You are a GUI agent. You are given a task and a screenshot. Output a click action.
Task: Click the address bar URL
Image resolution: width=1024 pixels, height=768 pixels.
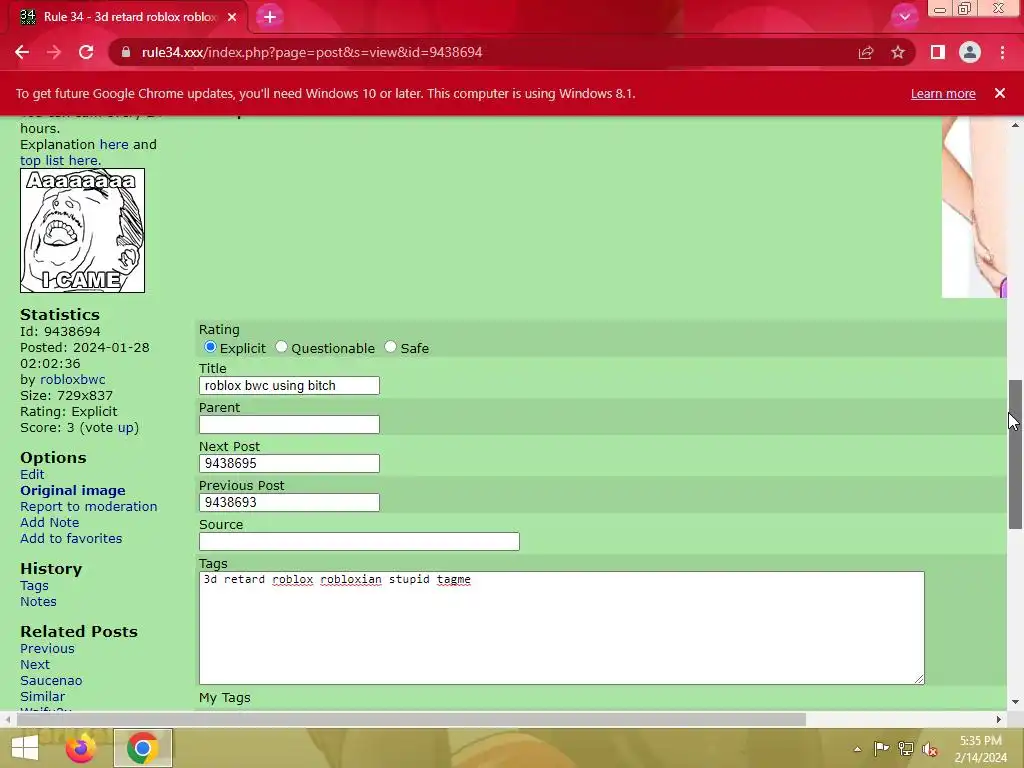(x=312, y=52)
